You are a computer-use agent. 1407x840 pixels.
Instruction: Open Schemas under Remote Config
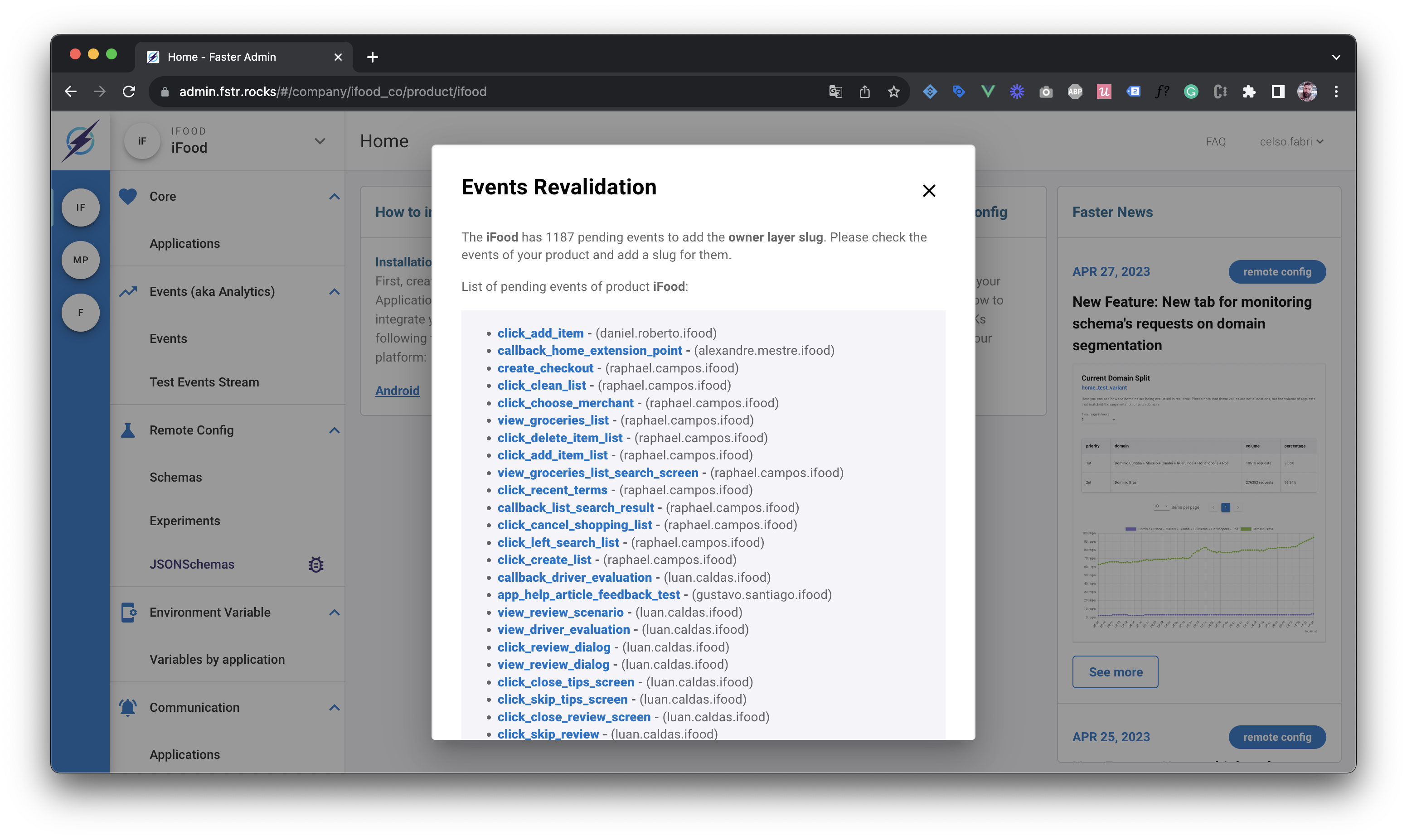(175, 477)
